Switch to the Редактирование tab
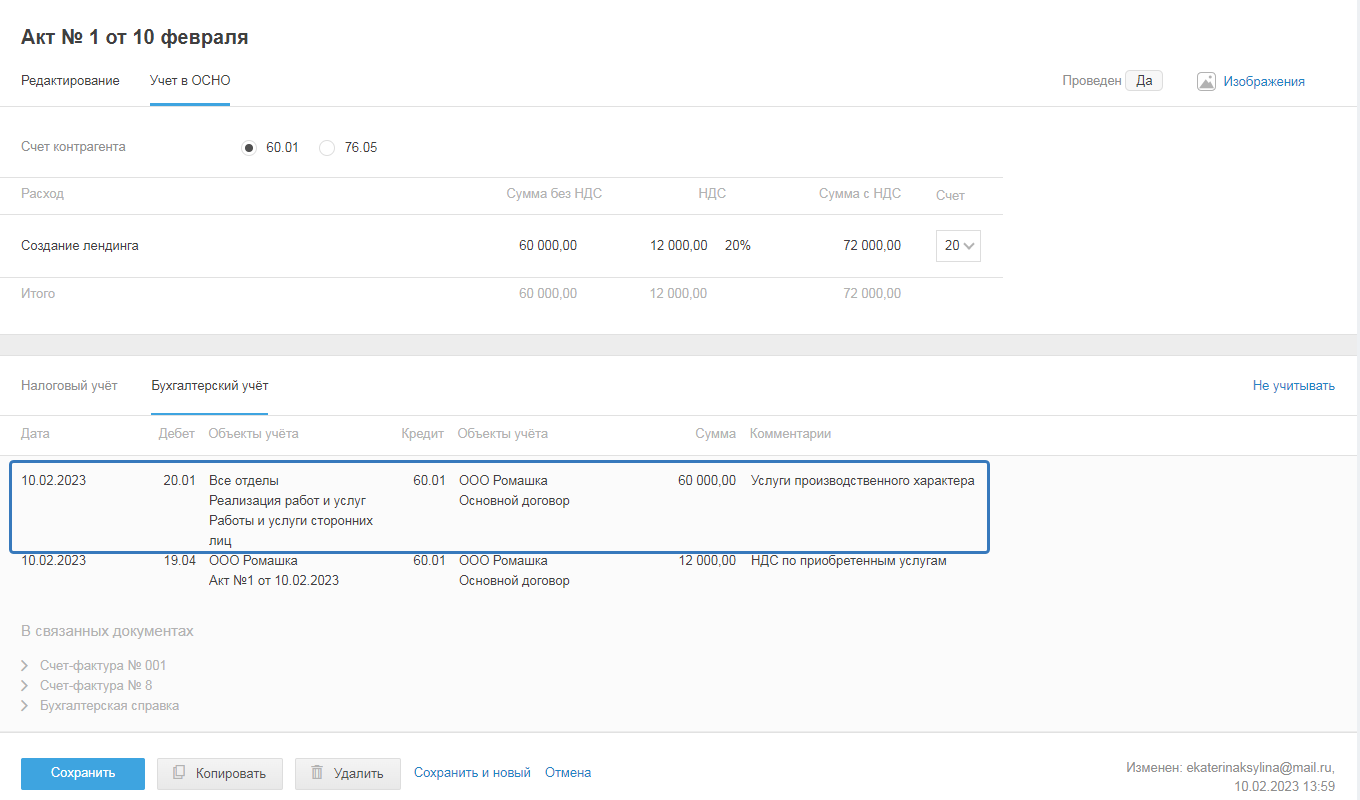The height and width of the screenshot is (800, 1360). 70,81
